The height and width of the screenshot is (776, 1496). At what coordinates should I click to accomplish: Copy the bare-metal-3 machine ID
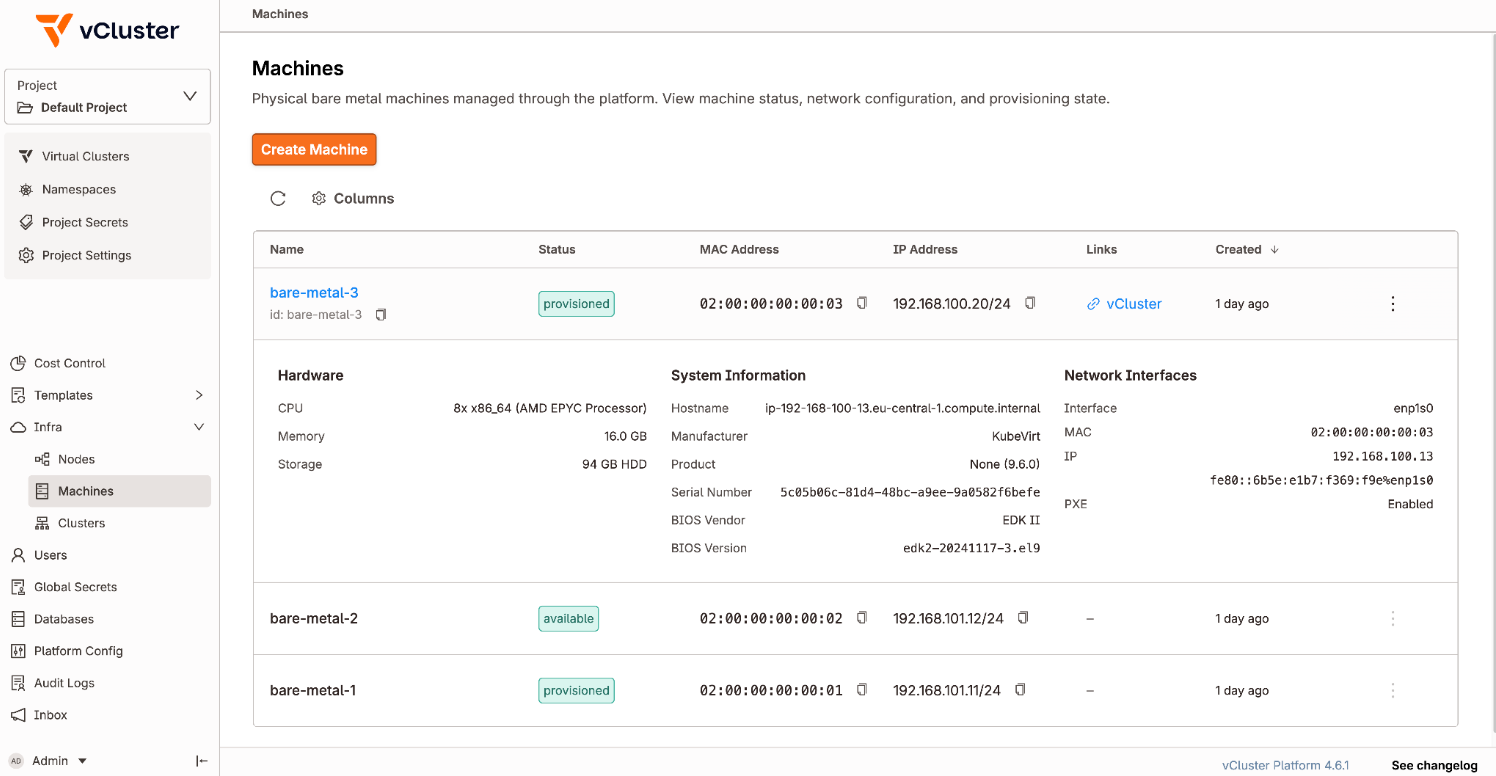click(x=381, y=315)
